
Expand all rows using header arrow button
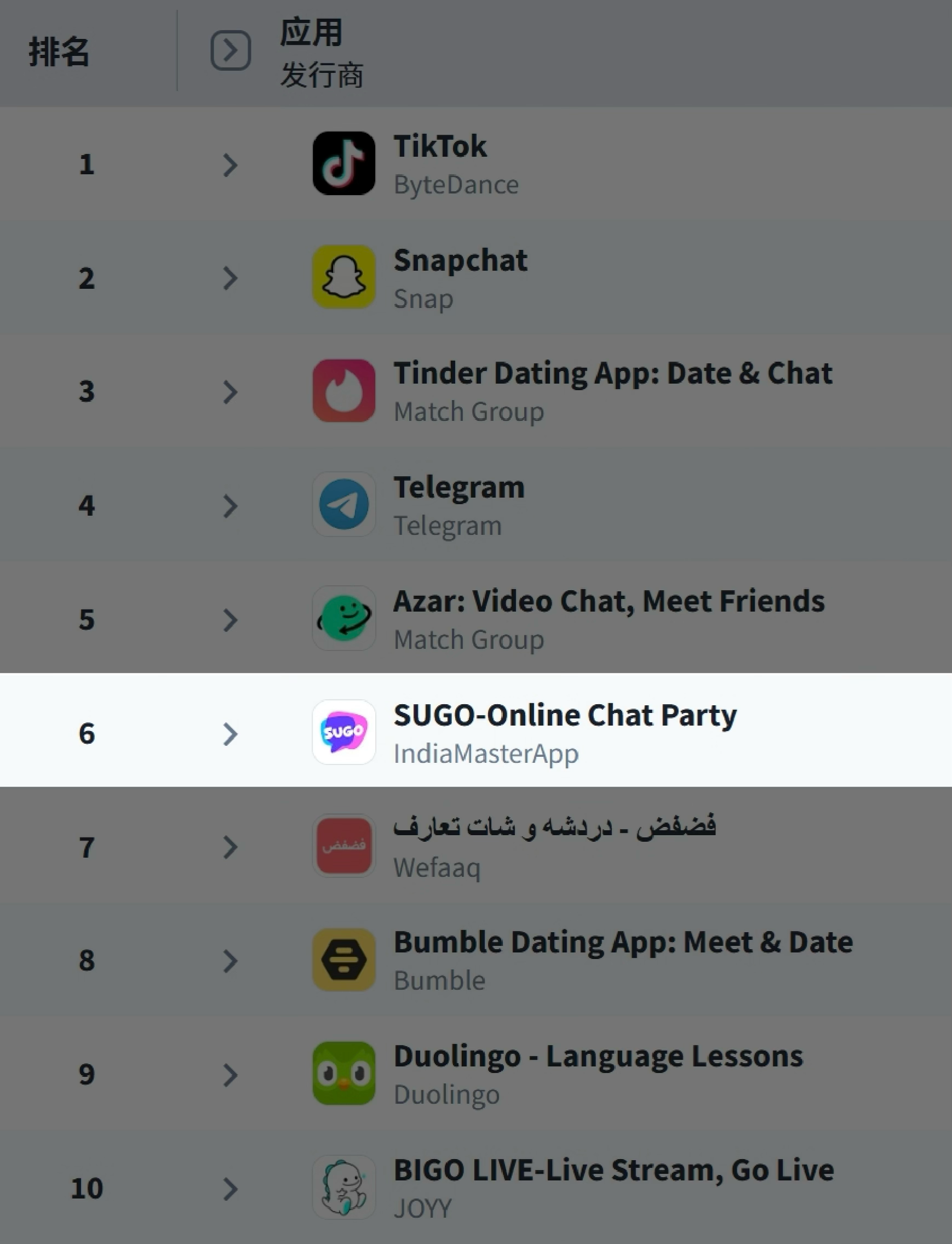pos(231,50)
